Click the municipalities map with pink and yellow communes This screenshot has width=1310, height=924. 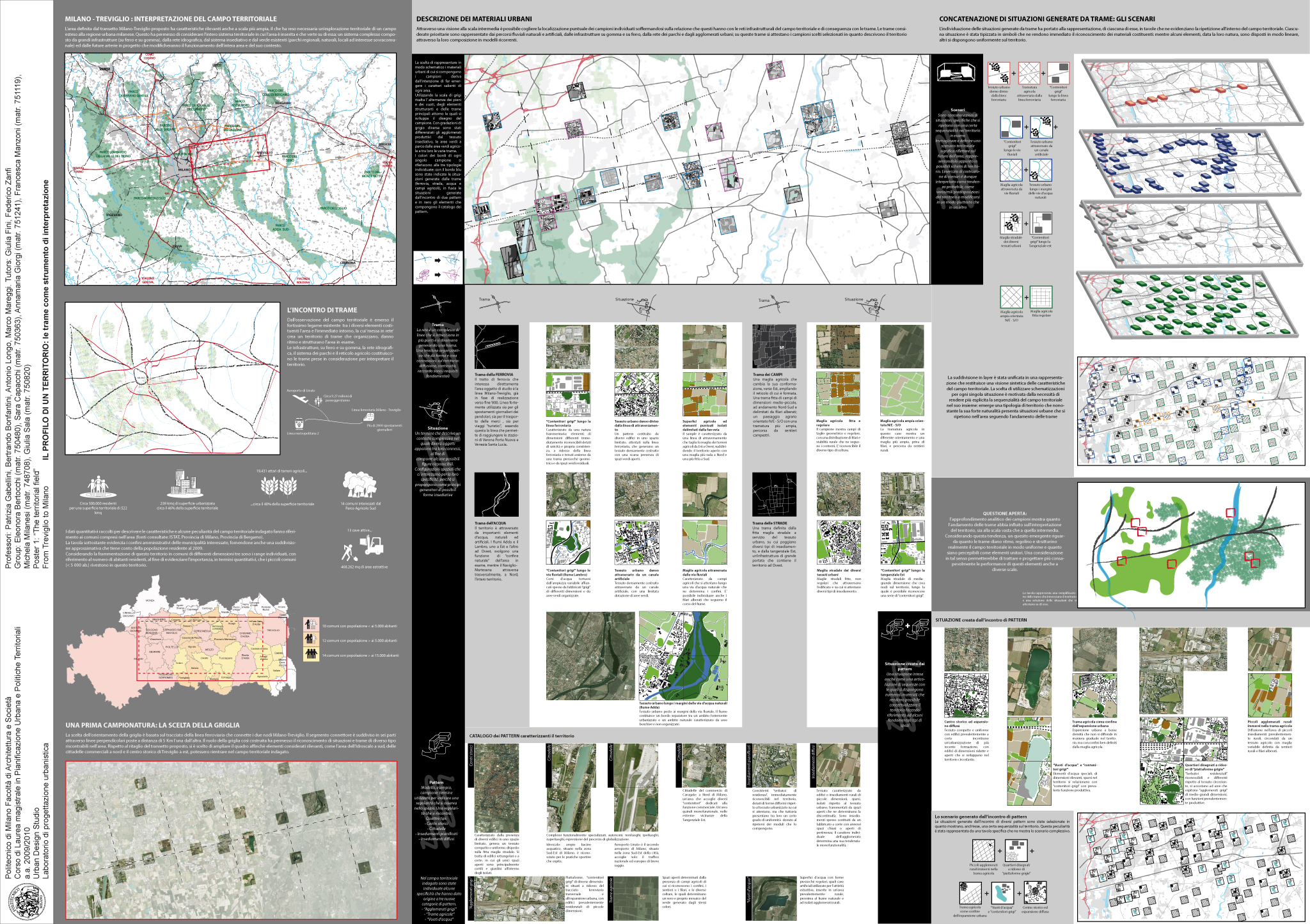181,642
